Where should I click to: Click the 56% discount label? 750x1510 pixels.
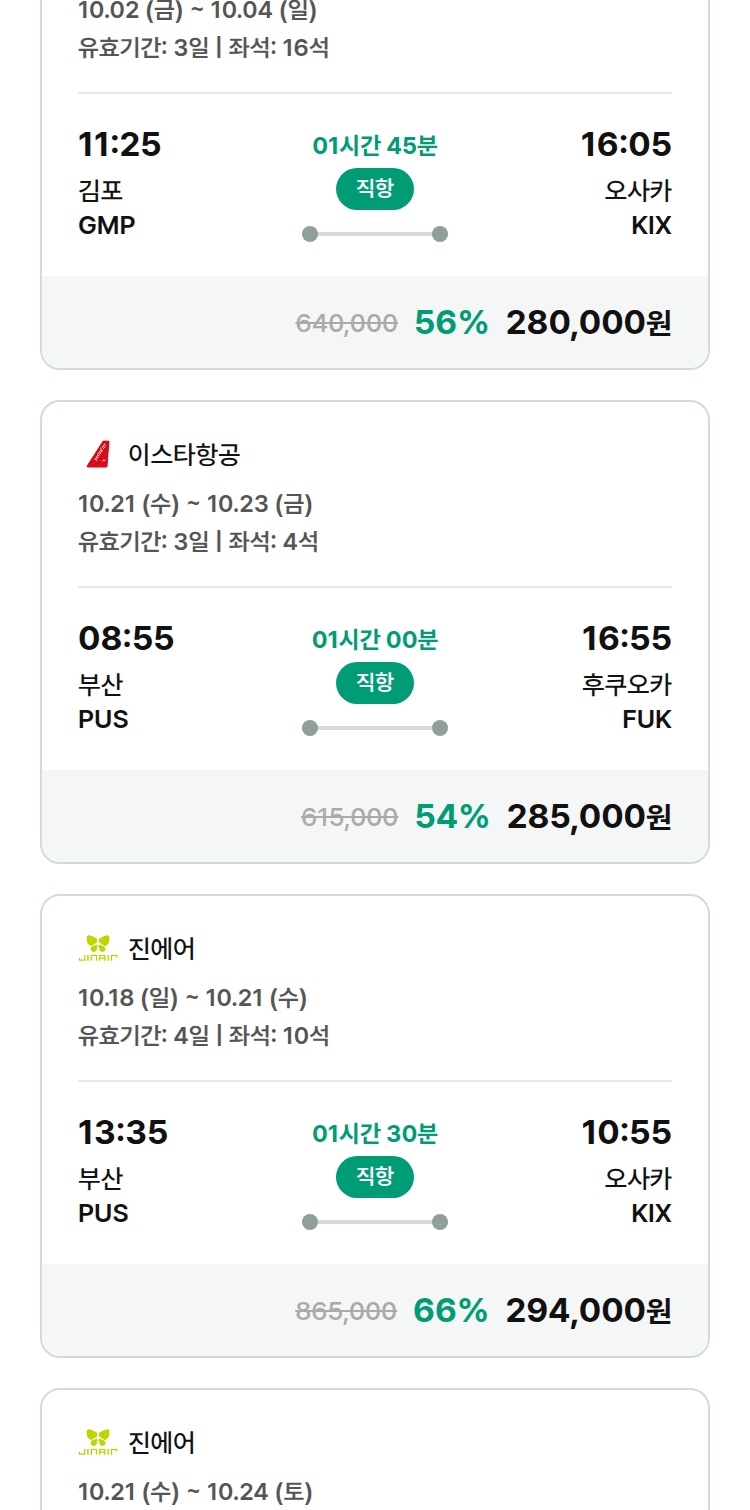451,323
